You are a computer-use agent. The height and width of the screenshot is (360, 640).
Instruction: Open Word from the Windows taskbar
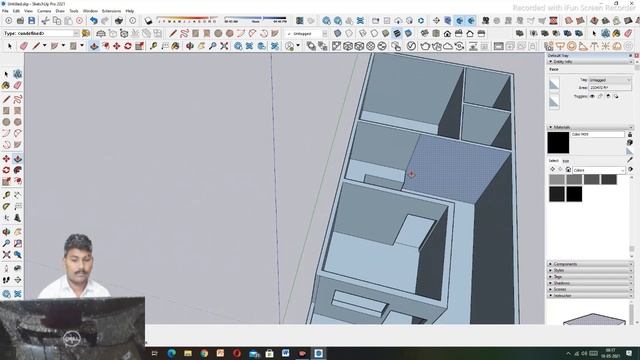tap(285, 353)
